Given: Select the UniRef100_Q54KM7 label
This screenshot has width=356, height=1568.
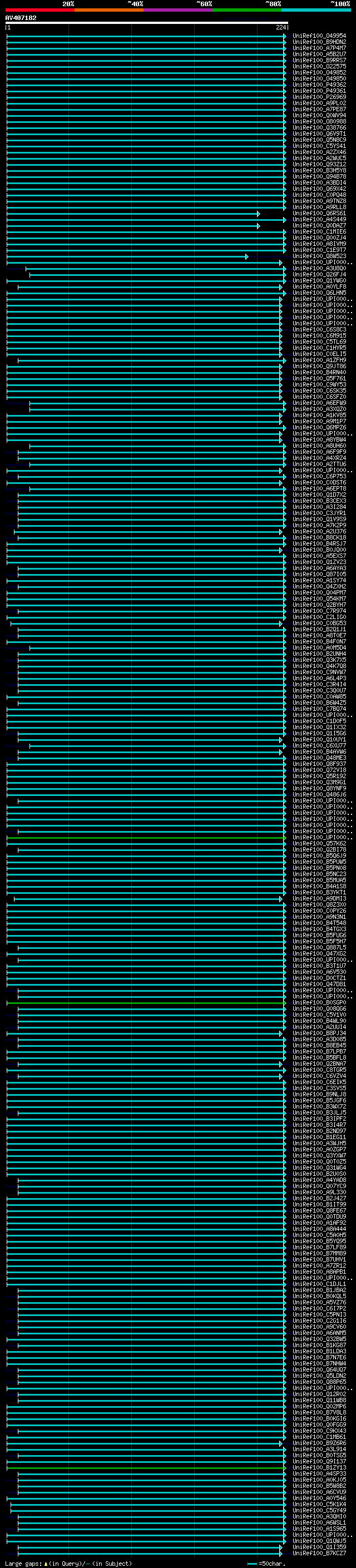Looking at the screenshot, I should pyautogui.click(x=319, y=599).
